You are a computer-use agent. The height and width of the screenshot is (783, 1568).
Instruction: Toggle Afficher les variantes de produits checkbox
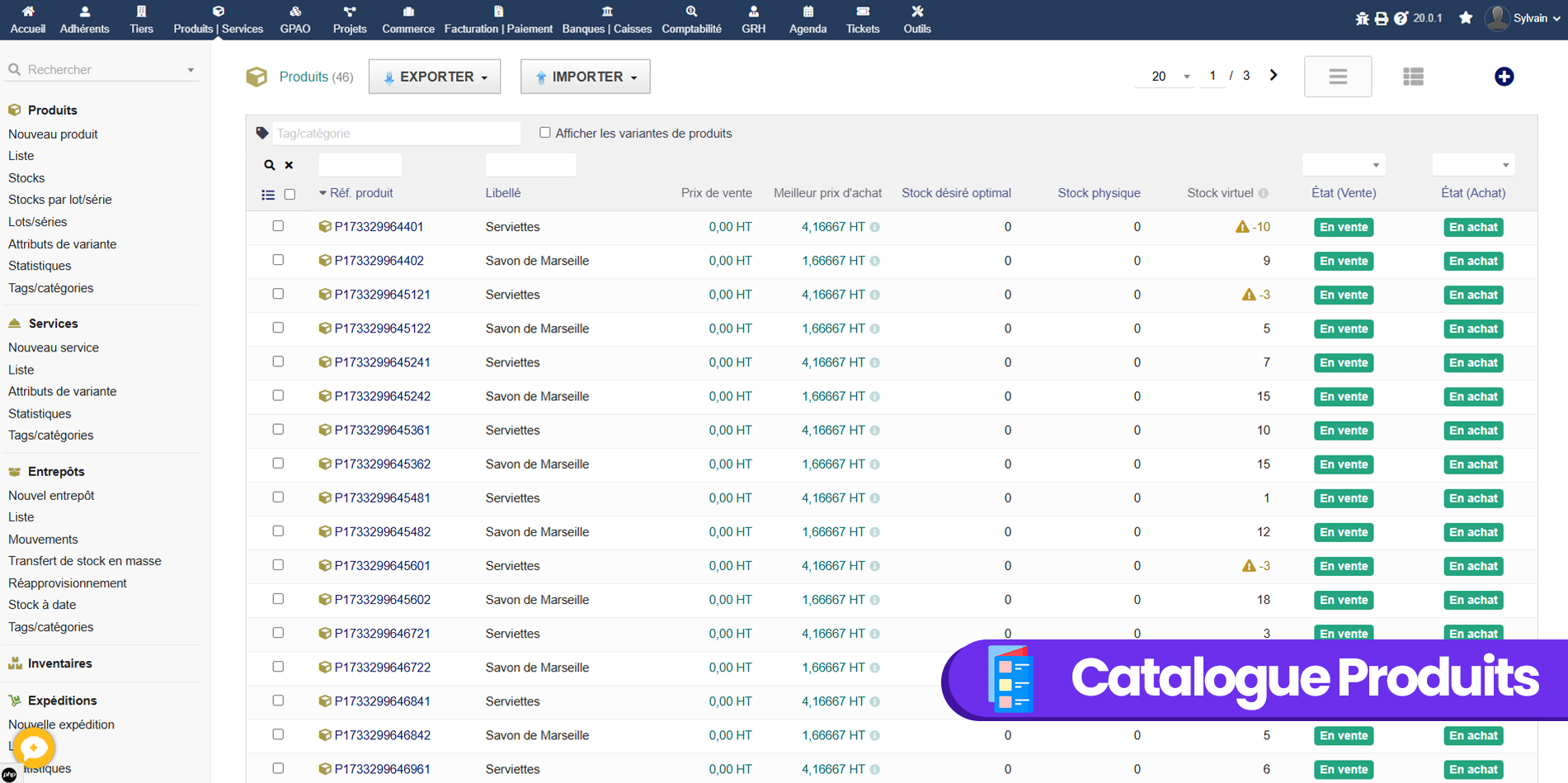pos(545,132)
